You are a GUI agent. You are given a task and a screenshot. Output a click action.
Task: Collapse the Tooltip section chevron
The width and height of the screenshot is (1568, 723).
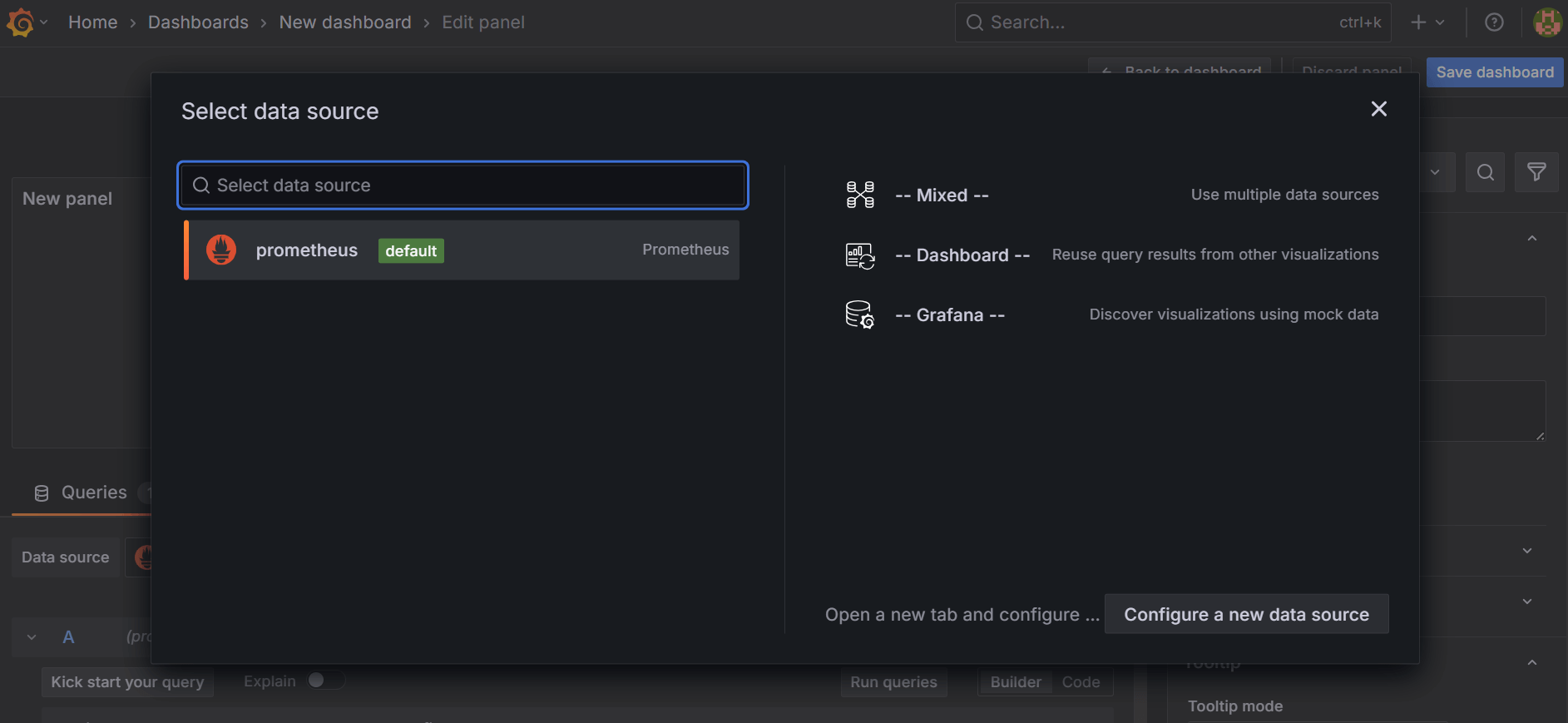pyautogui.click(x=1531, y=663)
